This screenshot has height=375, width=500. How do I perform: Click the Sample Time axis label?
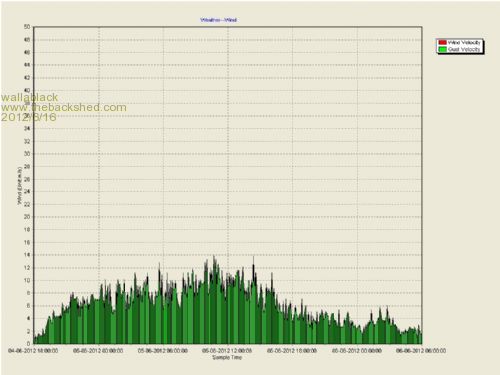(227, 357)
